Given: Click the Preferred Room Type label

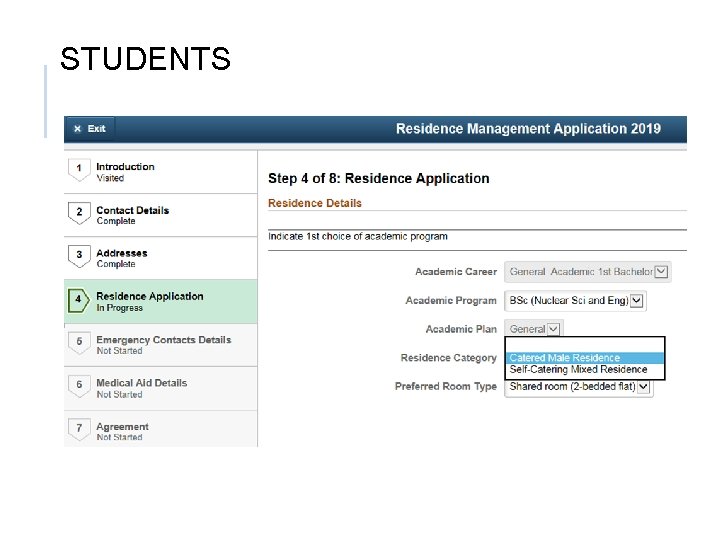Looking at the screenshot, I should click(446, 387).
